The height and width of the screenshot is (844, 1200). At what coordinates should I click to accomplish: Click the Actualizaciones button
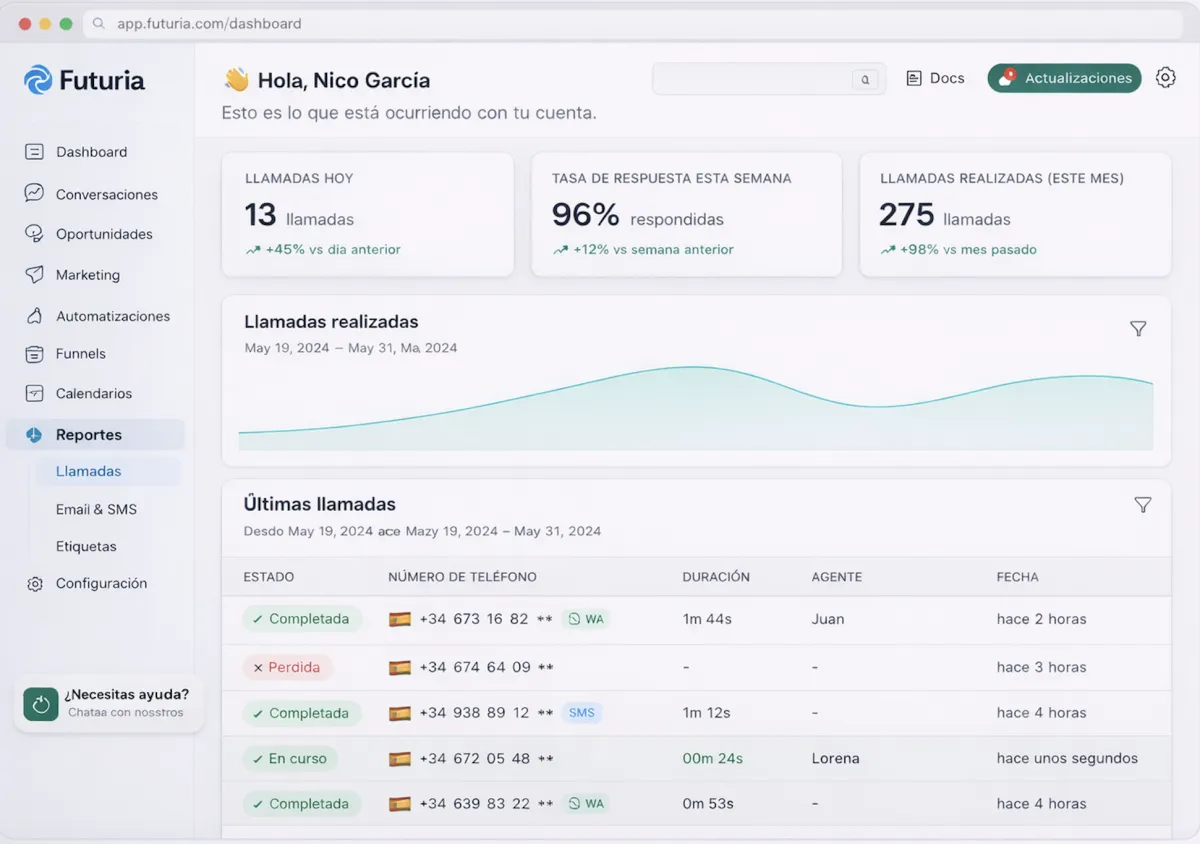point(1064,78)
